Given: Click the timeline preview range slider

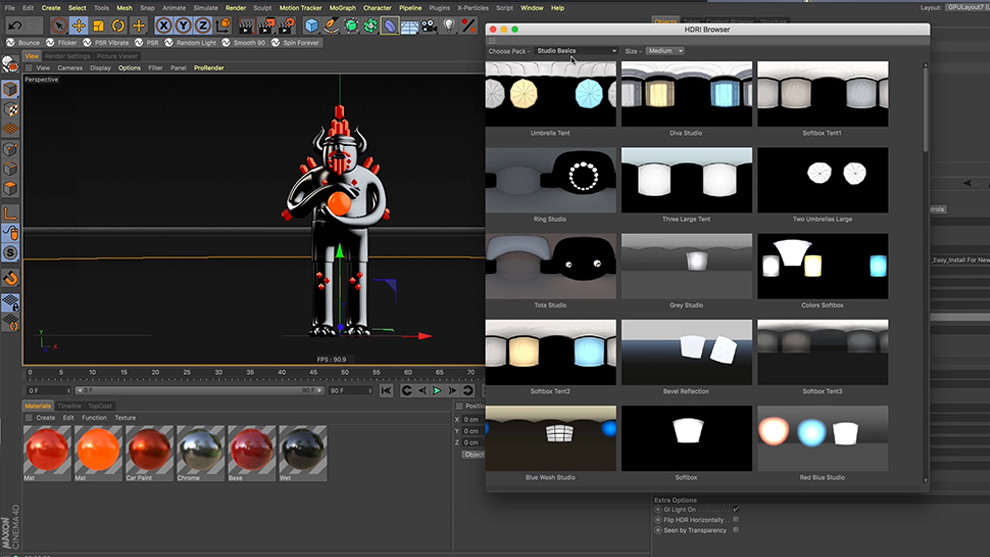Looking at the screenshot, I should pyautogui.click(x=200, y=391).
